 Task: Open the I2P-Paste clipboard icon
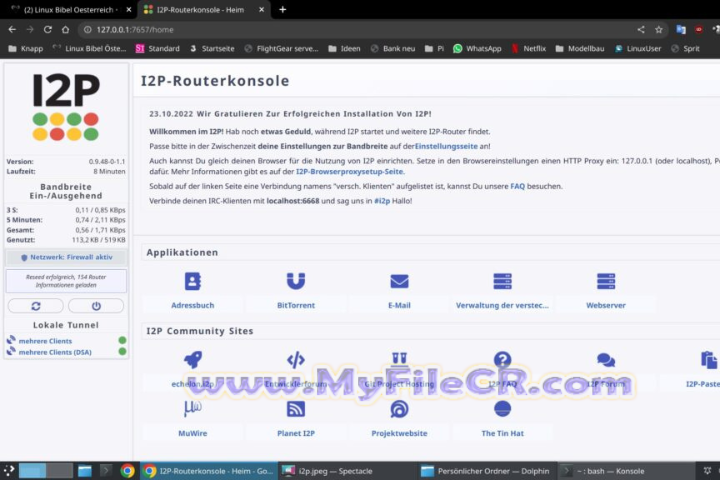[709, 360]
